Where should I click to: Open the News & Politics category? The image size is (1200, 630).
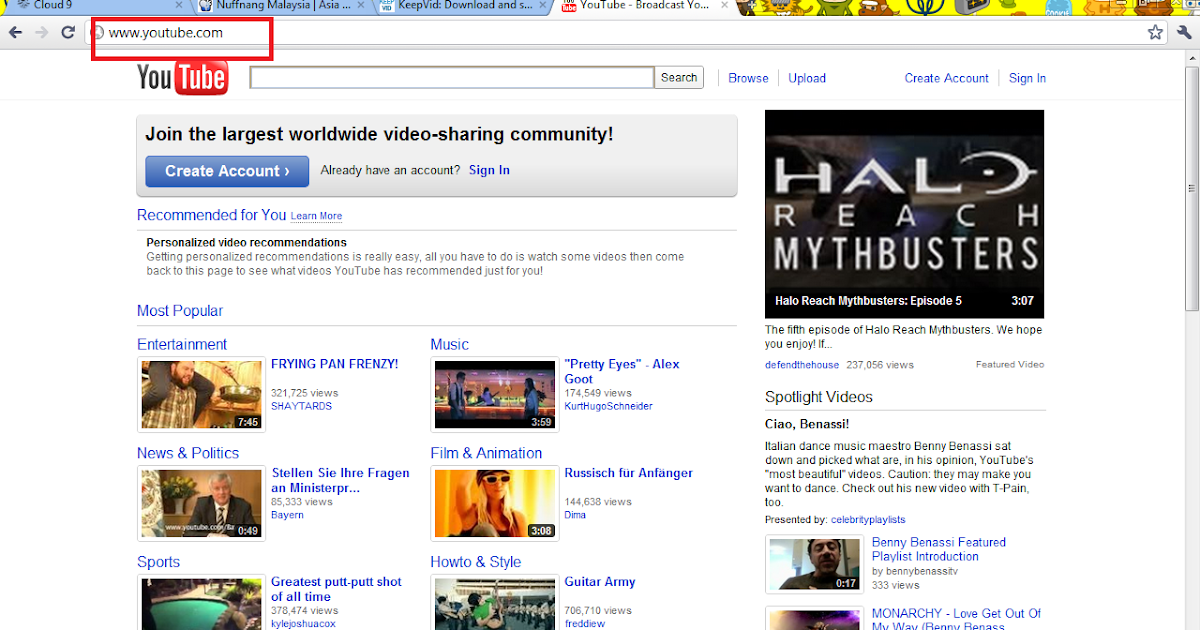tap(188, 453)
